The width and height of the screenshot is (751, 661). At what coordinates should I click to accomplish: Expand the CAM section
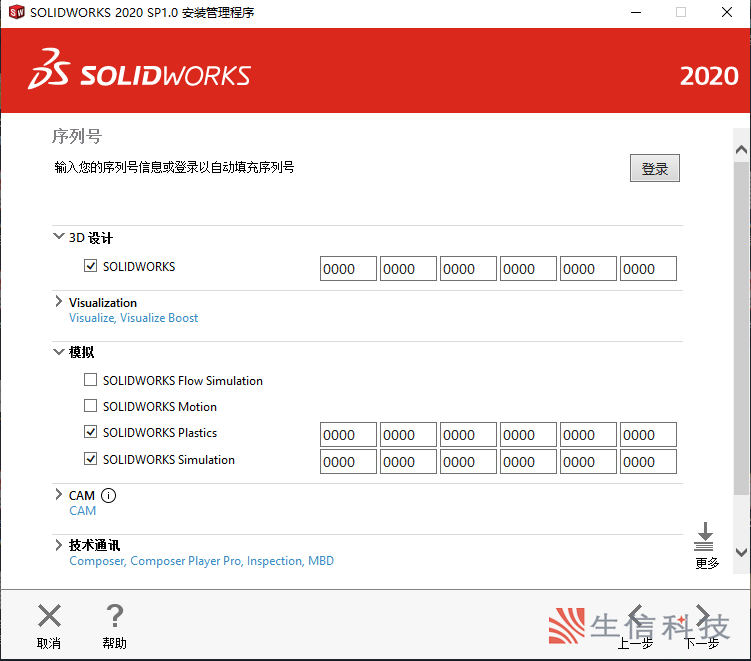(x=58, y=494)
